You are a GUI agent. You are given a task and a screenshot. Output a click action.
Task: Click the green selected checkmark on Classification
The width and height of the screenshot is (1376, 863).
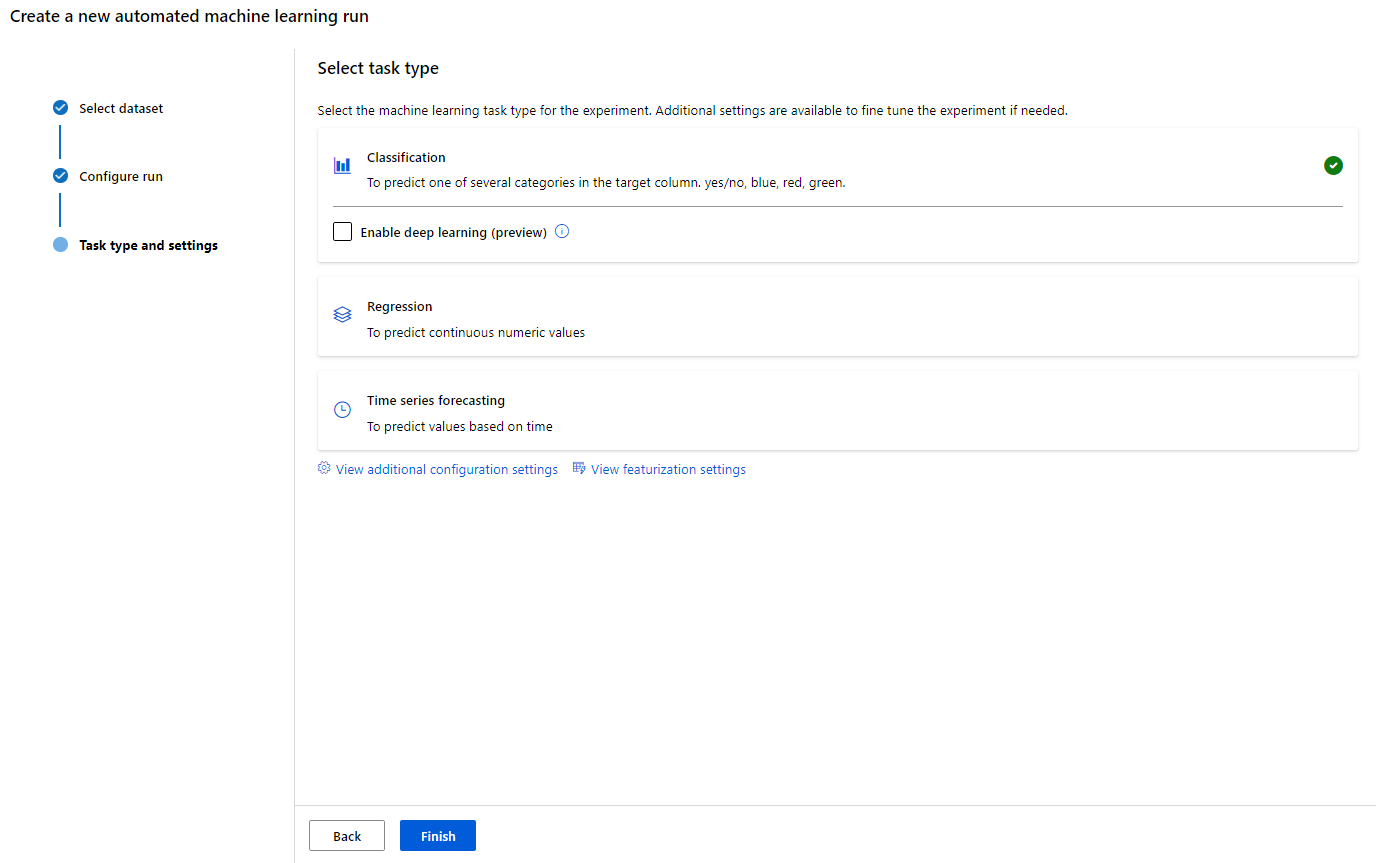(1333, 166)
